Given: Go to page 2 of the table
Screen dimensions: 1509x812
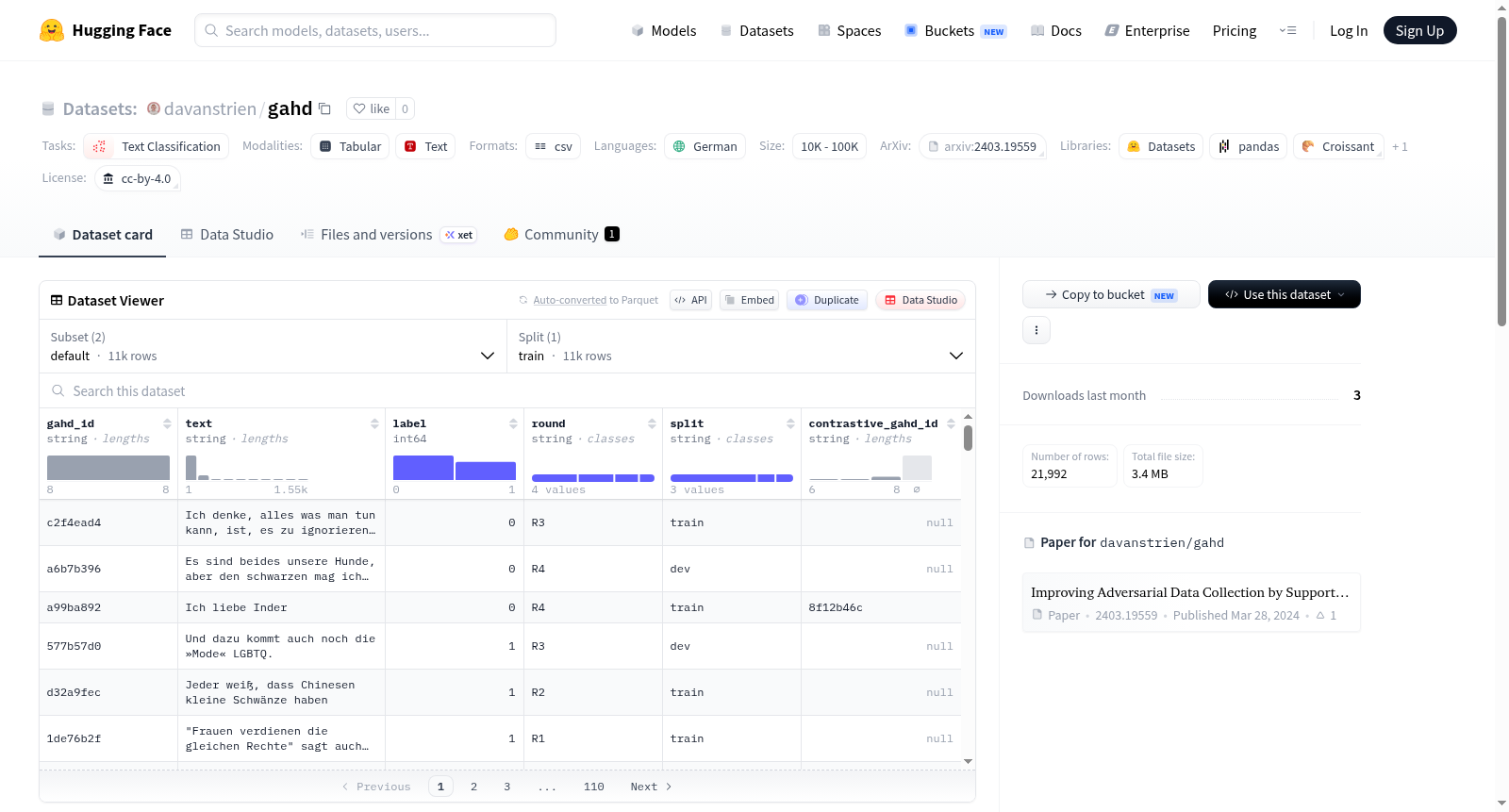Looking at the screenshot, I should pyautogui.click(x=474, y=787).
